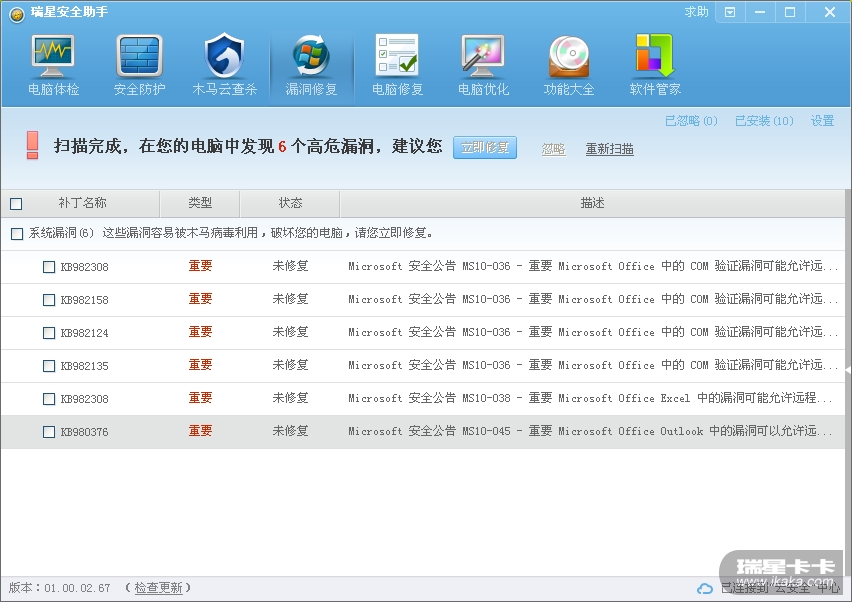Open the 设置 settings link
This screenshot has height=602, width=852.
822,121
